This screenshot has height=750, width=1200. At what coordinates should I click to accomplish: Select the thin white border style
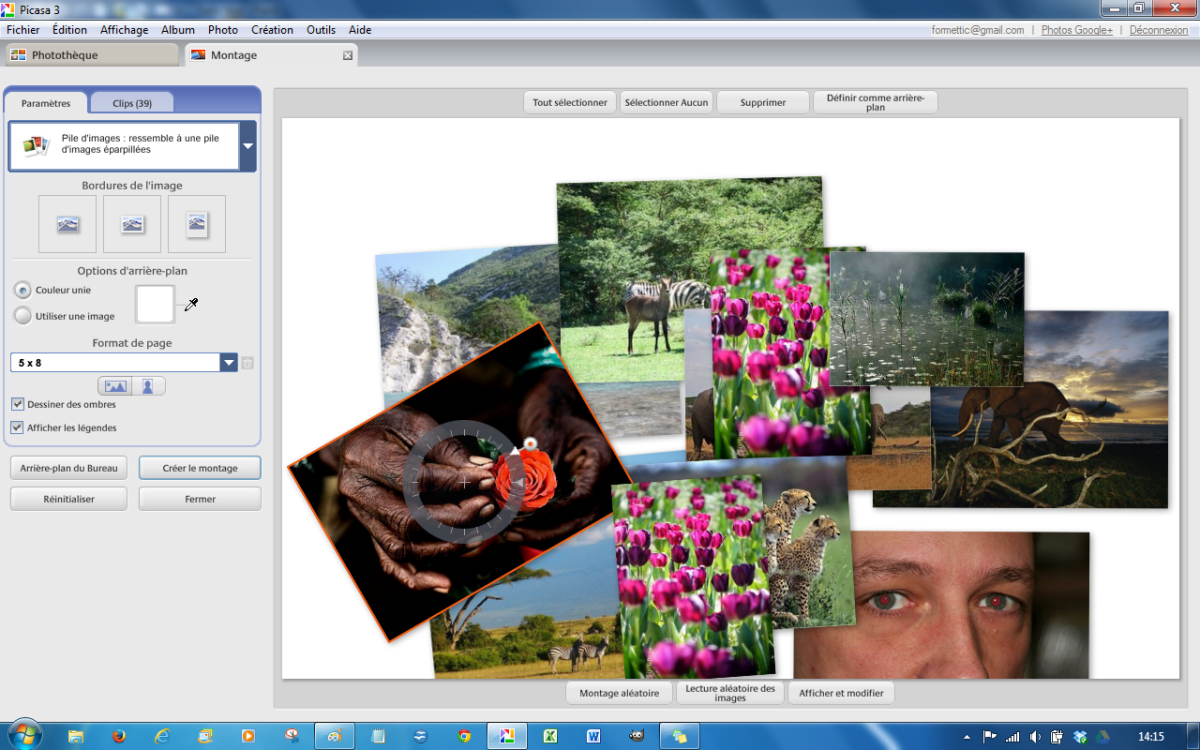pyautogui.click(x=132, y=224)
